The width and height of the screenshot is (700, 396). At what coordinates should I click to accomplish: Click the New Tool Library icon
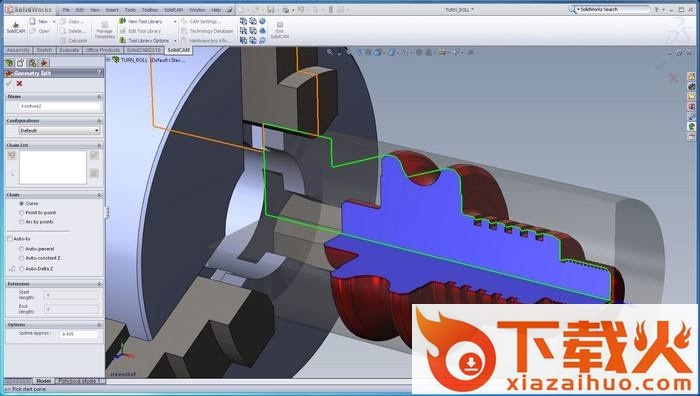[123, 21]
